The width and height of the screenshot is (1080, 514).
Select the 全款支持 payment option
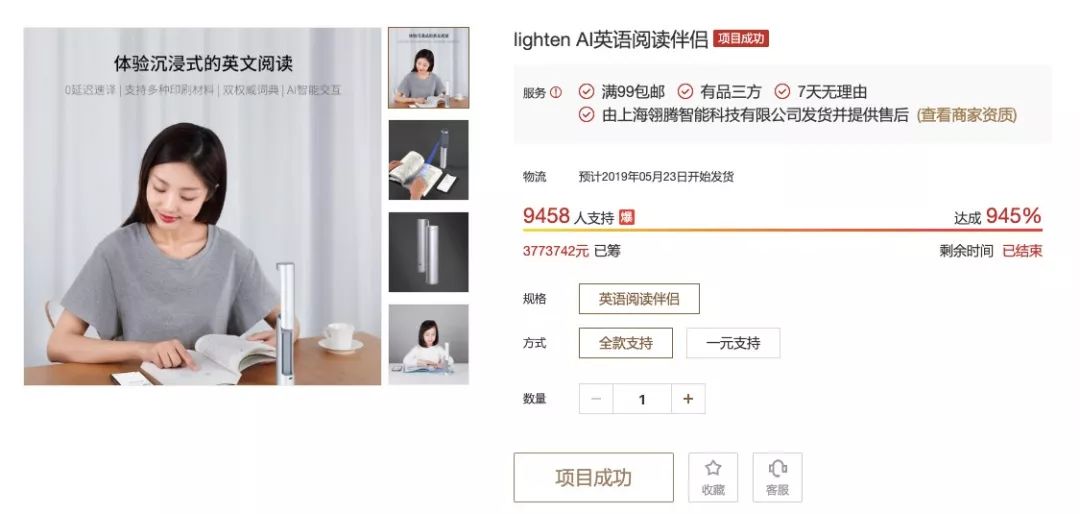pyautogui.click(x=625, y=343)
